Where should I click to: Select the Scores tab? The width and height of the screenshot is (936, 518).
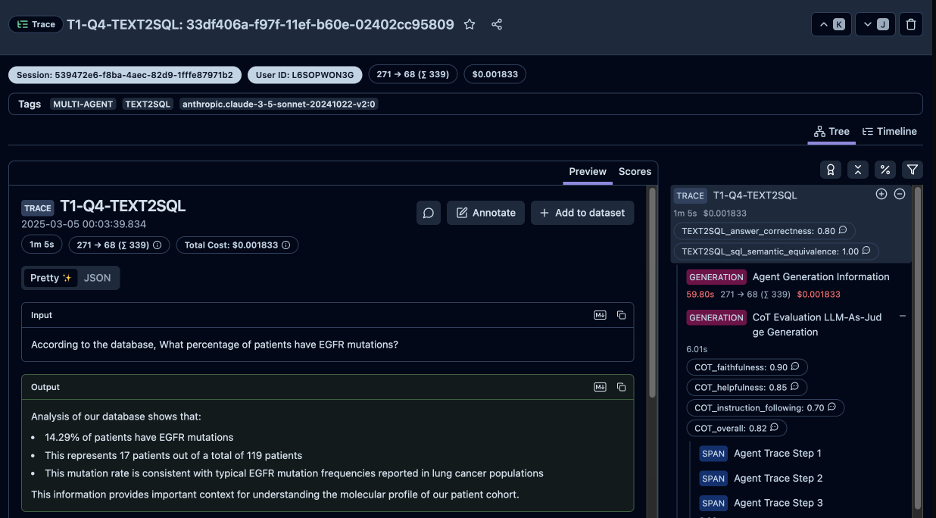coord(635,171)
